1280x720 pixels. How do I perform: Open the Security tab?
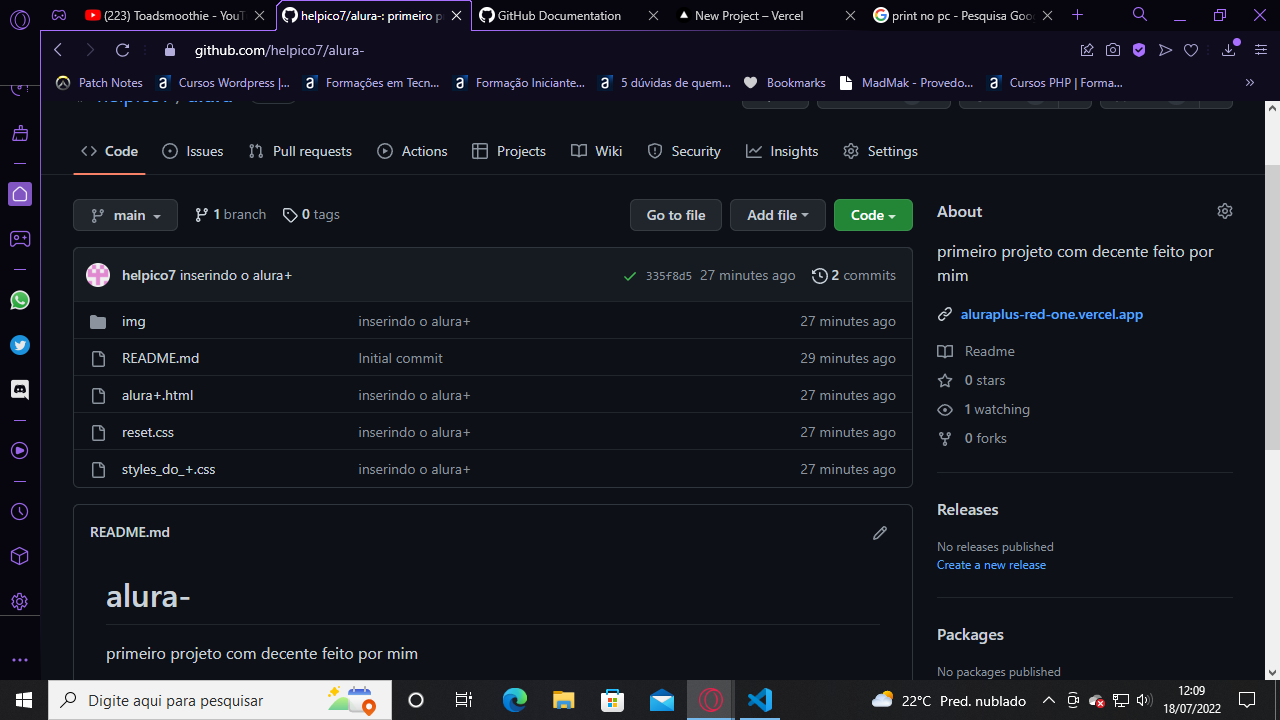(684, 151)
